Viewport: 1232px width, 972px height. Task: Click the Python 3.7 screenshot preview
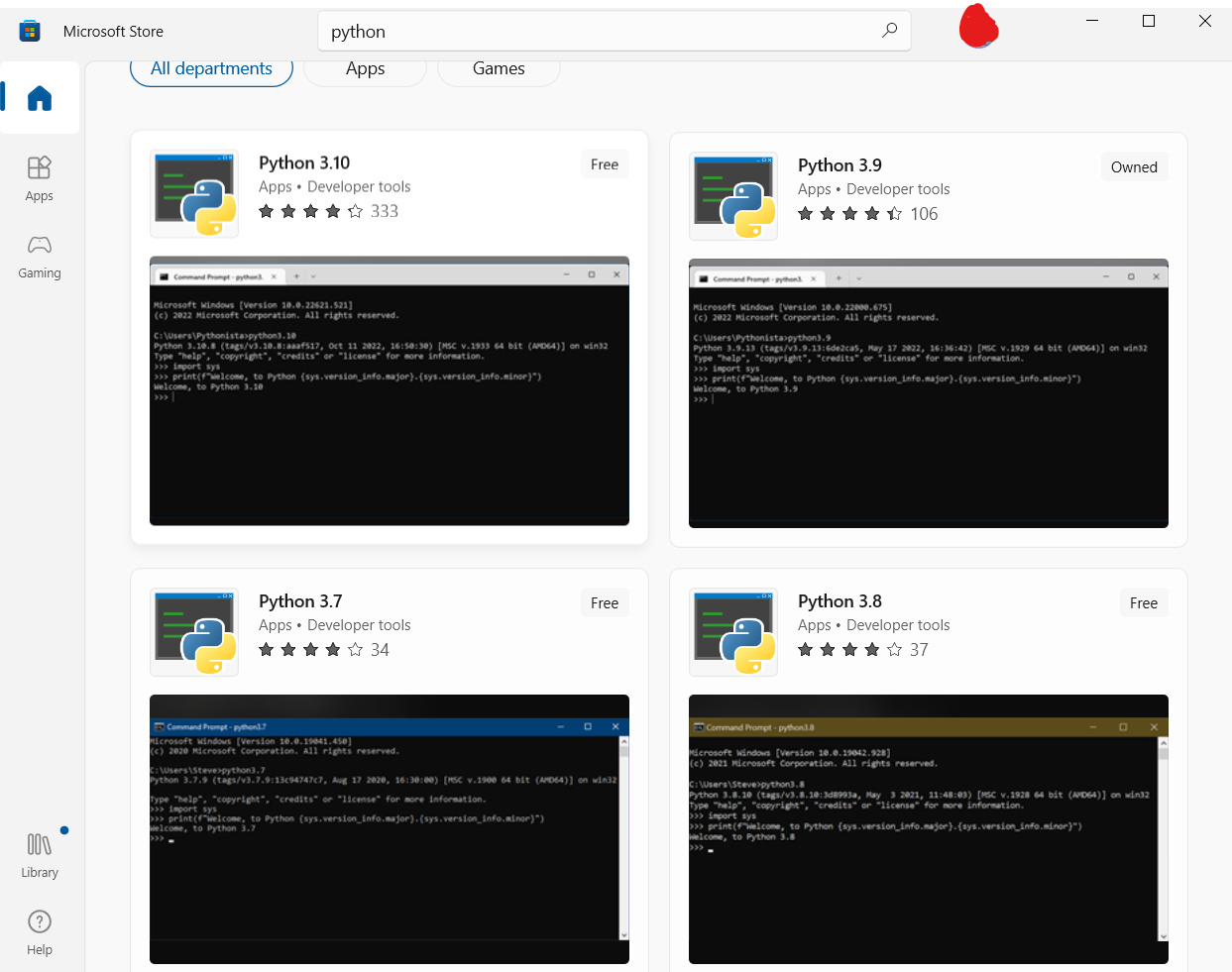pos(390,828)
